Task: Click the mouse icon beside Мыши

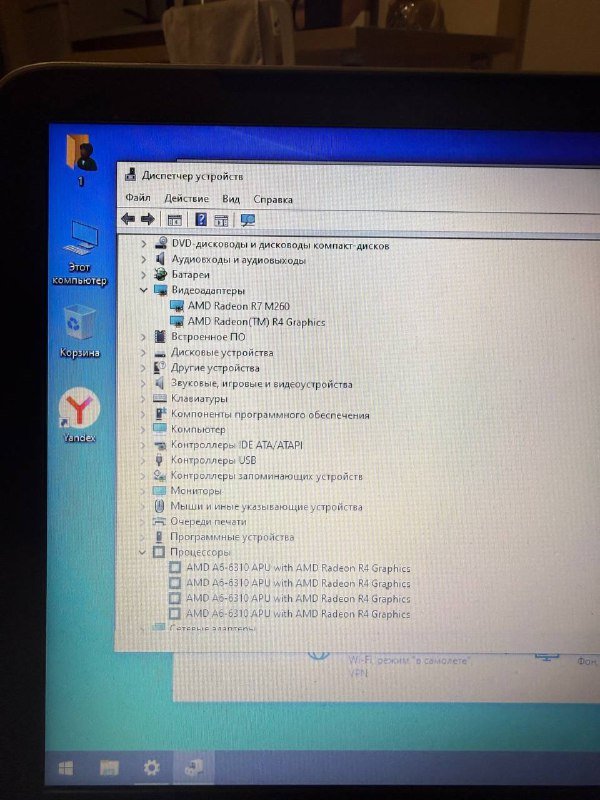Action: click(x=159, y=506)
